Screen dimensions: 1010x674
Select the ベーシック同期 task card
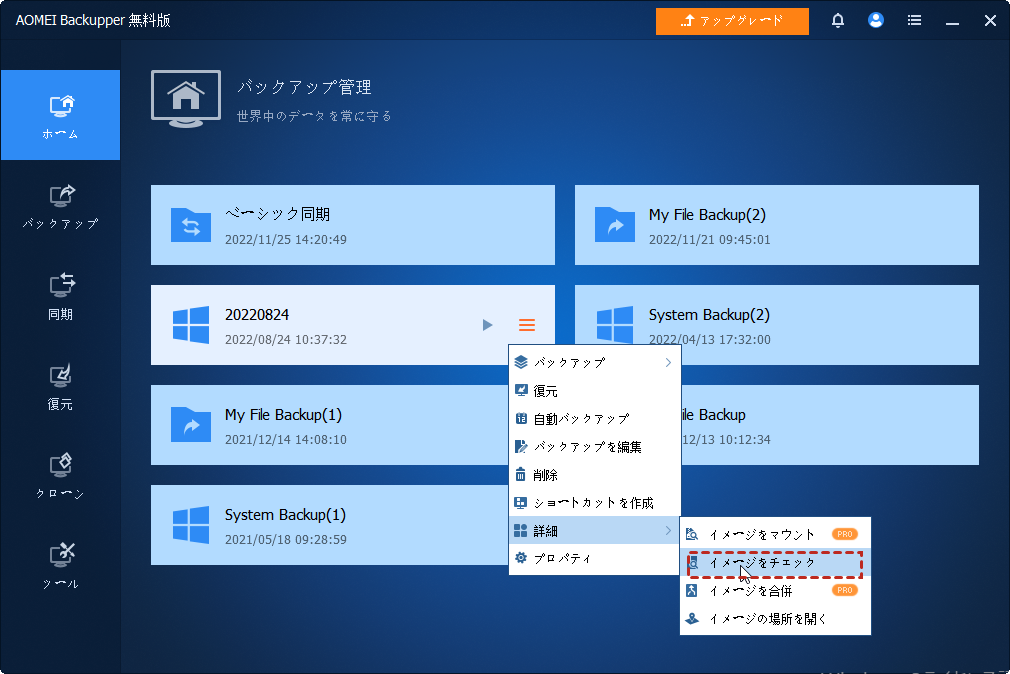353,225
